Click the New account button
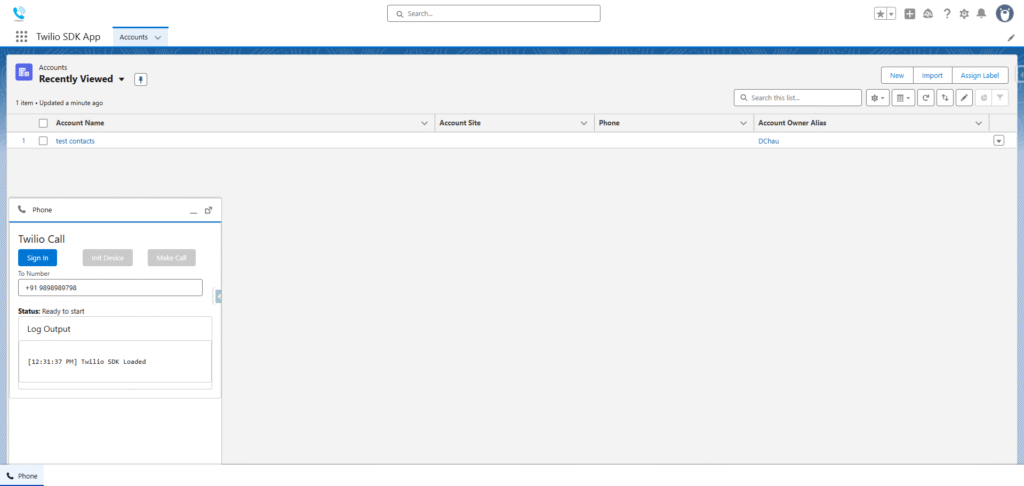 click(x=897, y=75)
